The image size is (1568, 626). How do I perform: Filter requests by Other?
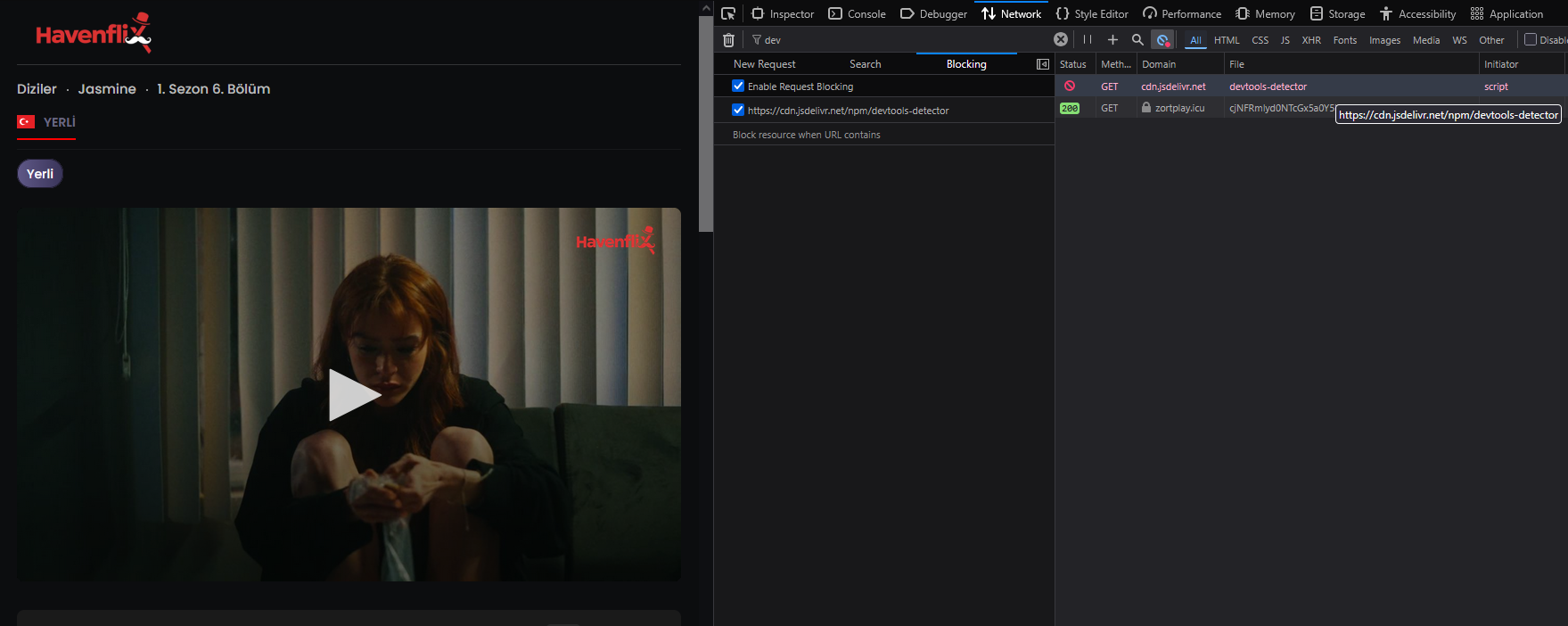pyautogui.click(x=1491, y=40)
